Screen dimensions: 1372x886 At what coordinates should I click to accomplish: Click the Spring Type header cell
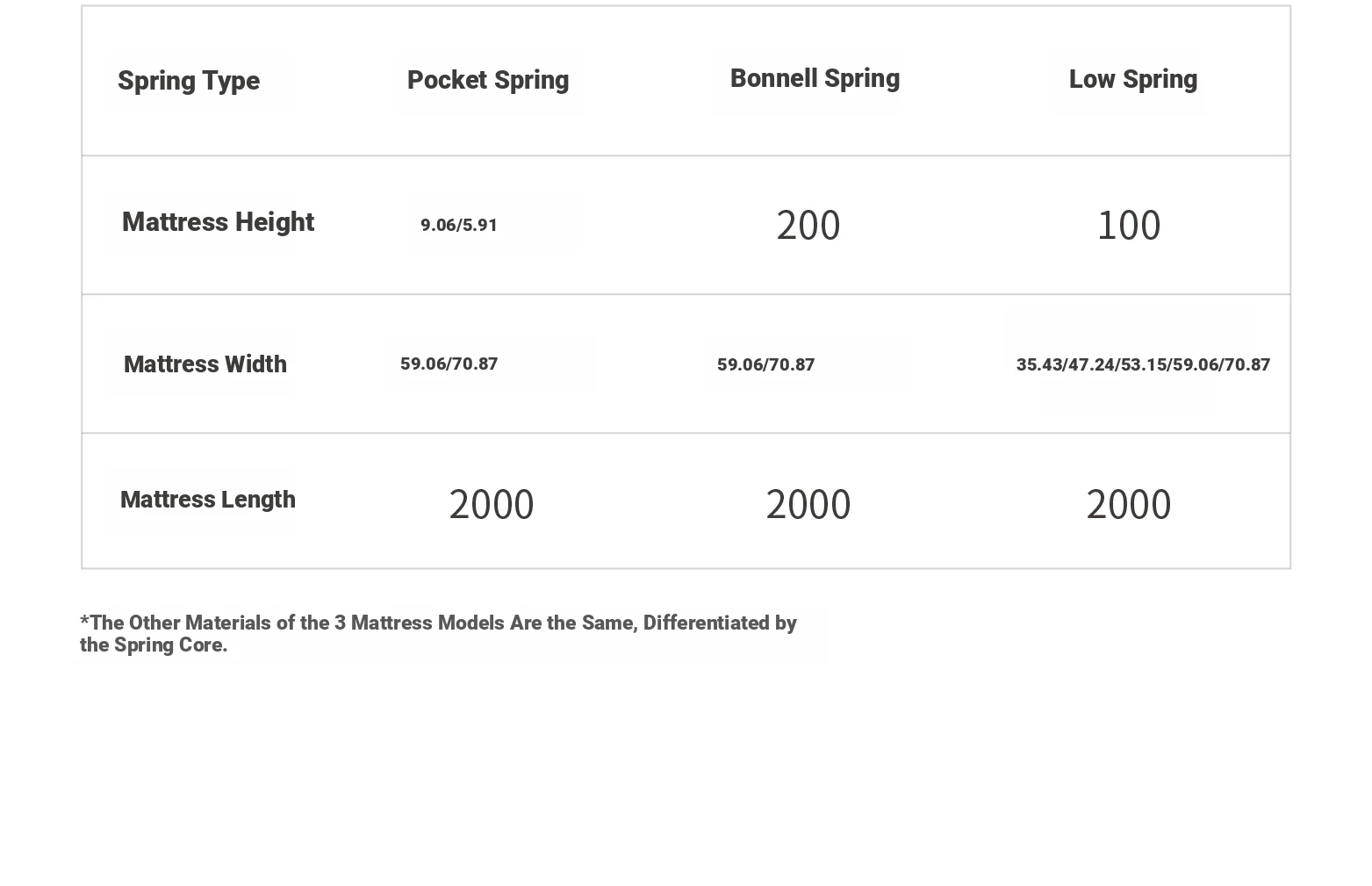[x=189, y=81]
